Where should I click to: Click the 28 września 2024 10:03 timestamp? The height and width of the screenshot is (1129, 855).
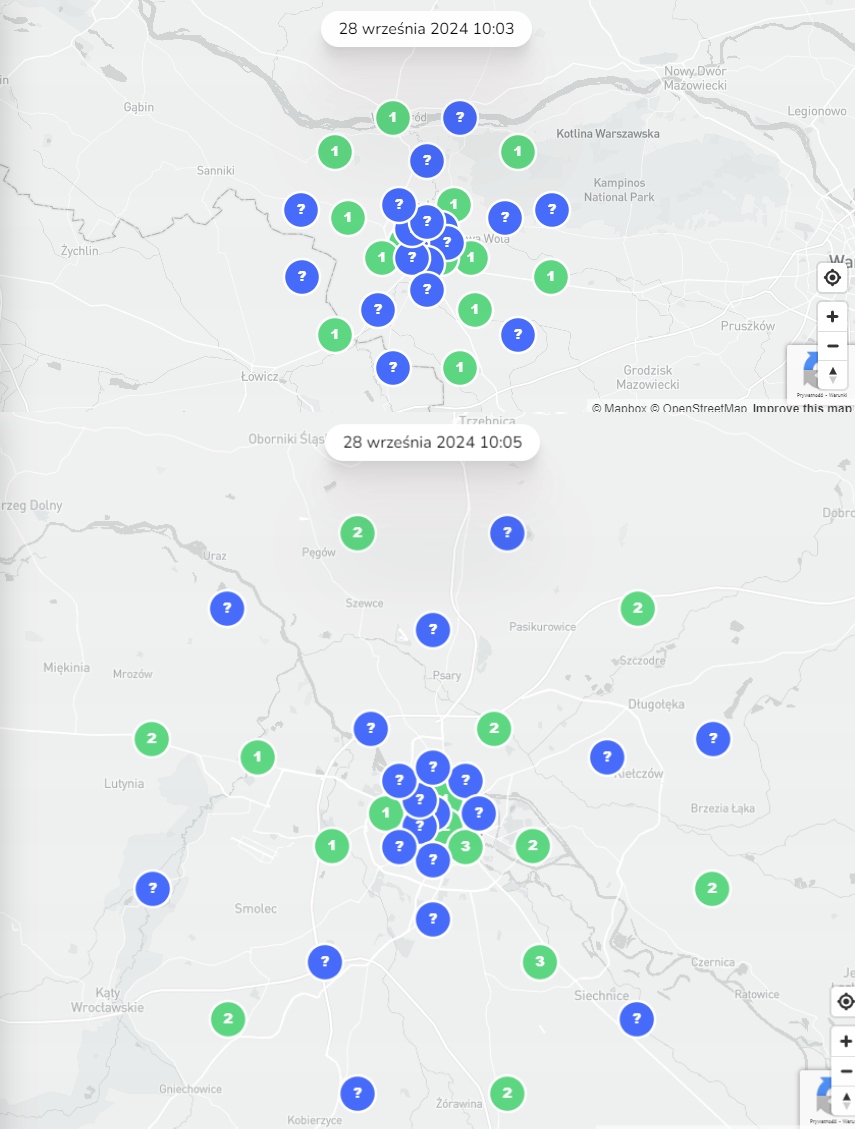click(x=426, y=29)
